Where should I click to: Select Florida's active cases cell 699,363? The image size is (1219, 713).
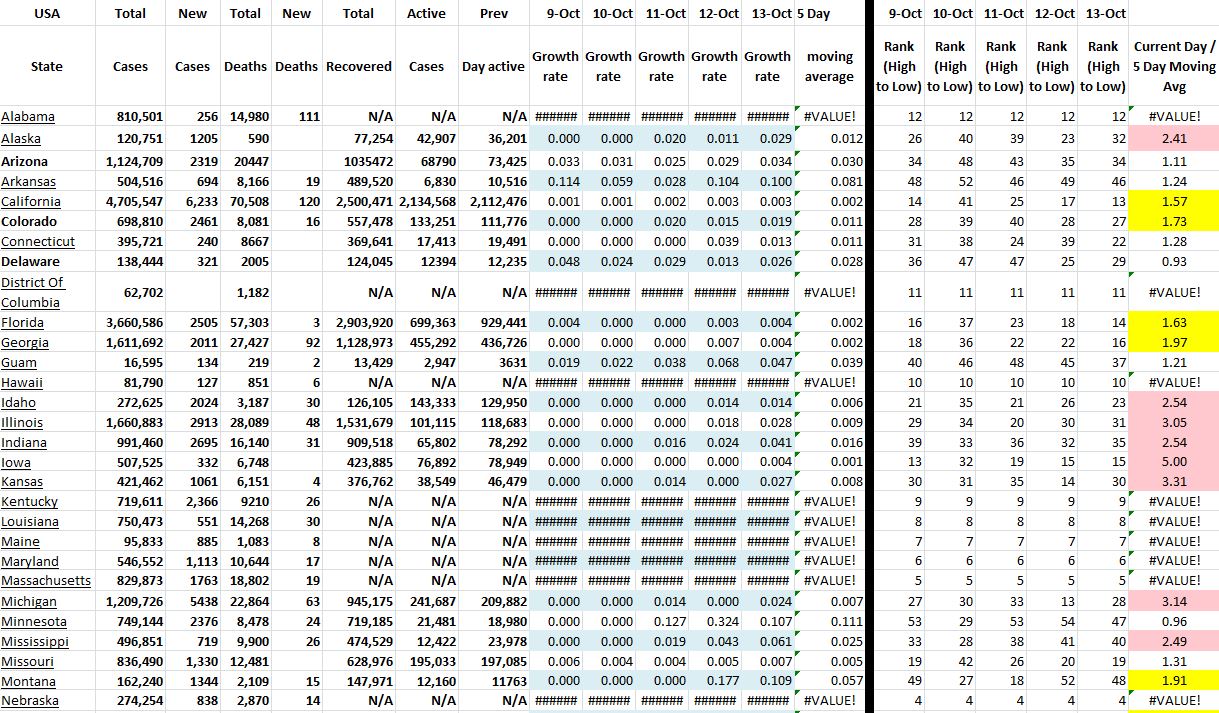click(x=426, y=323)
